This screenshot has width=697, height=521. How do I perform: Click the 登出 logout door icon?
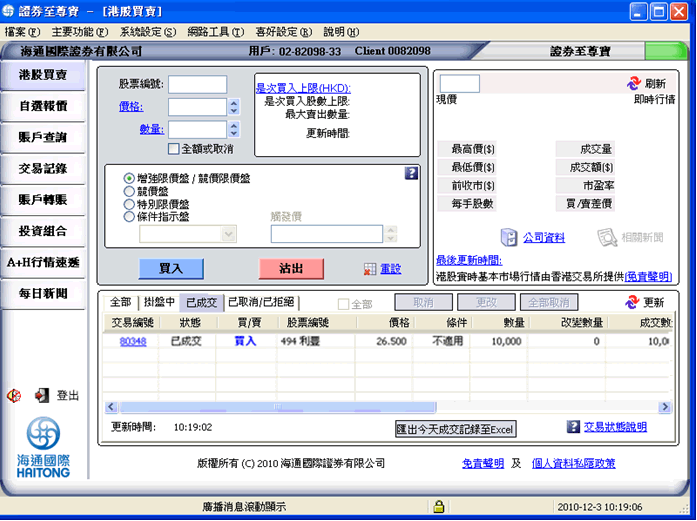42,395
